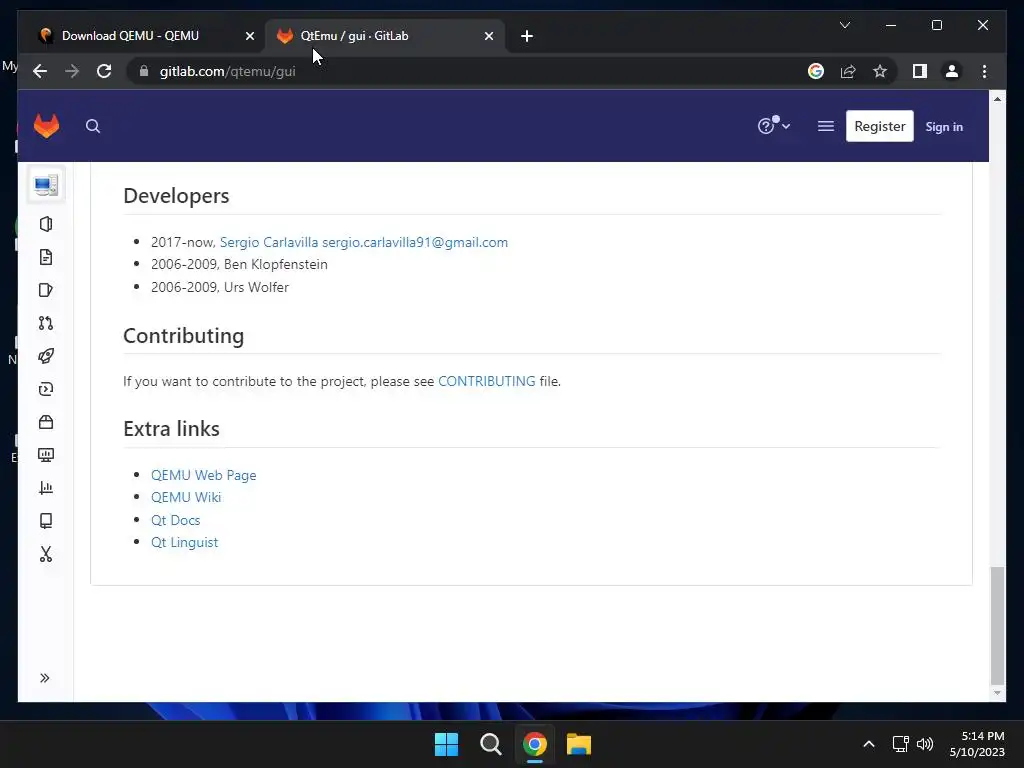Open volume tray icon
Image resolution: width=1024 pixels, height=768 pixels.
925,744
